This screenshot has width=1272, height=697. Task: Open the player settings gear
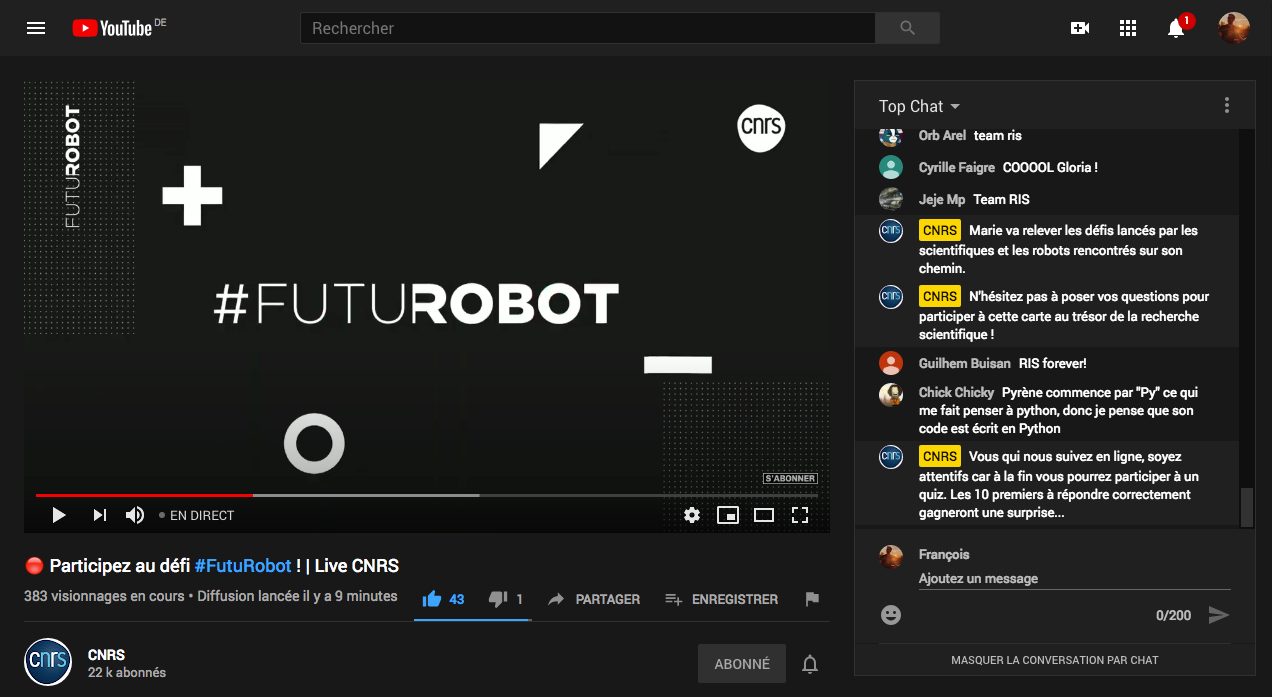tap(692, 515)
